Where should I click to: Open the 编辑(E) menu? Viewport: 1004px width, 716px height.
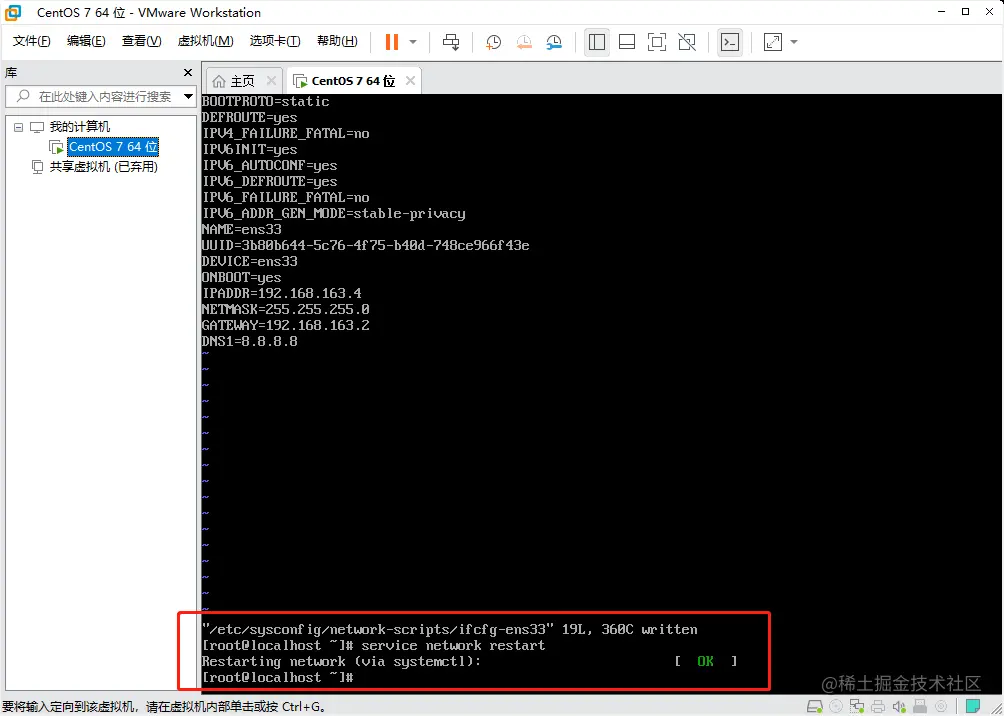coord(86,42)
